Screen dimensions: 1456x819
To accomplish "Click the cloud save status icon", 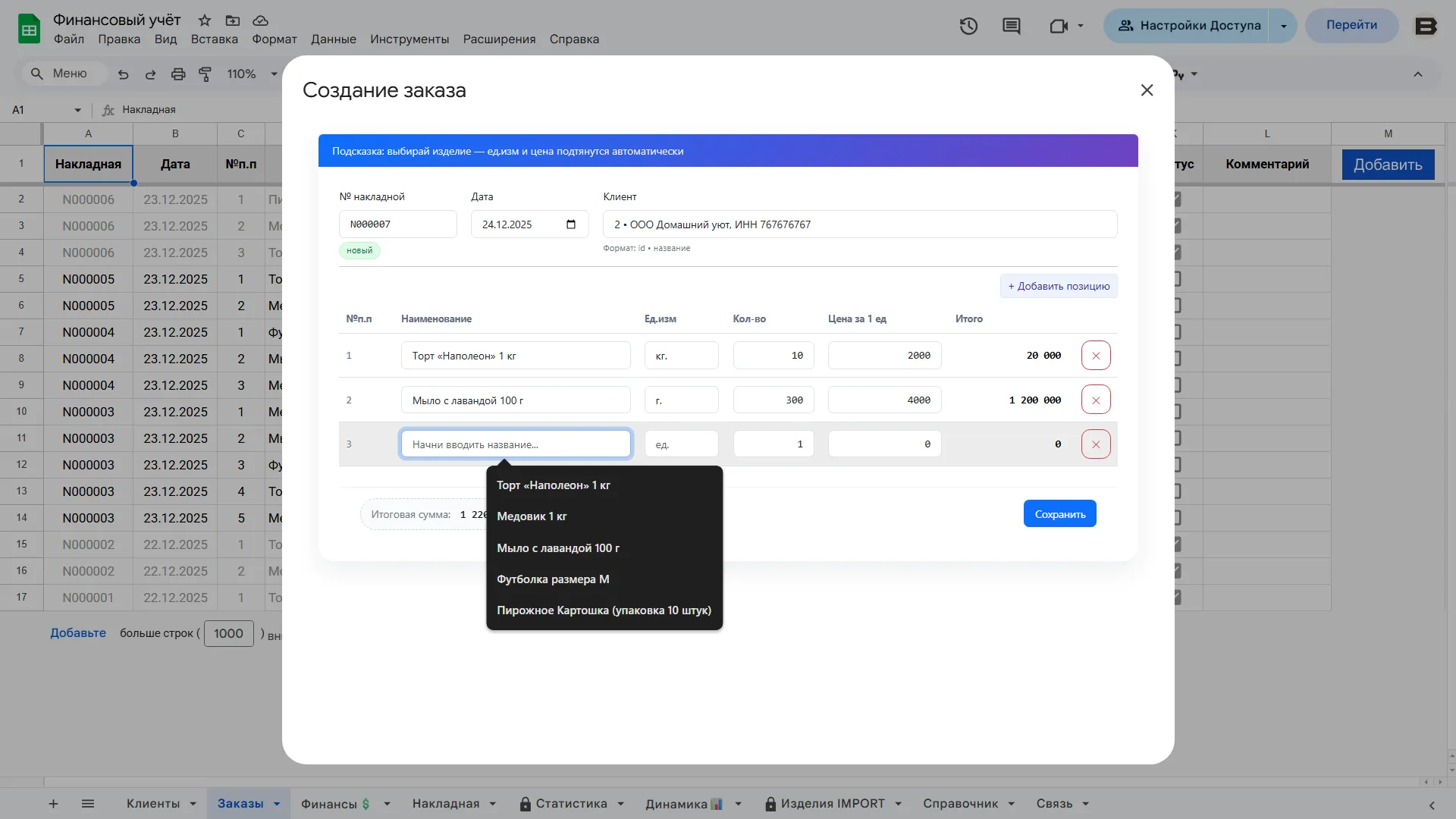I will click(x=261, y=20).
